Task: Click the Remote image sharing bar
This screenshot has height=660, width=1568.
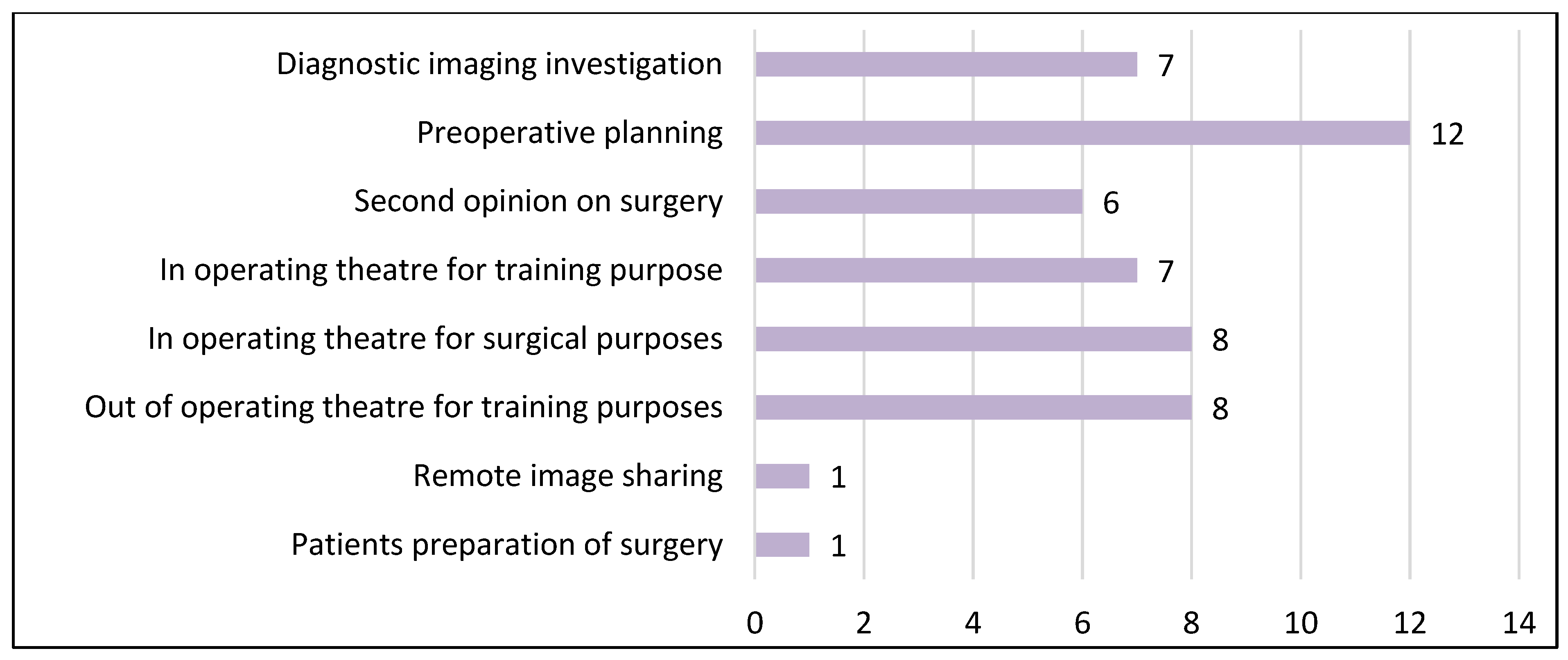Action: click(x=782, y=476)
